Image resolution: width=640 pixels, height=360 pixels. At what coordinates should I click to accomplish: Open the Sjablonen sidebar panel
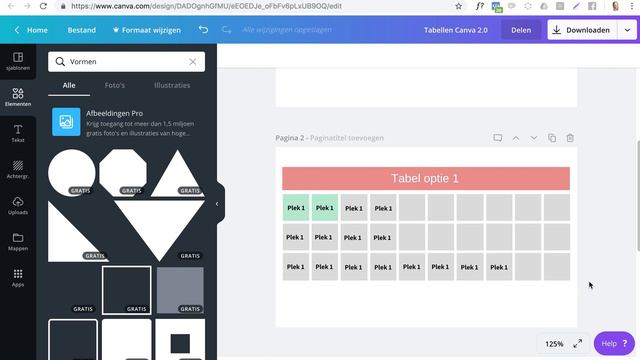[x=18, y=62]
